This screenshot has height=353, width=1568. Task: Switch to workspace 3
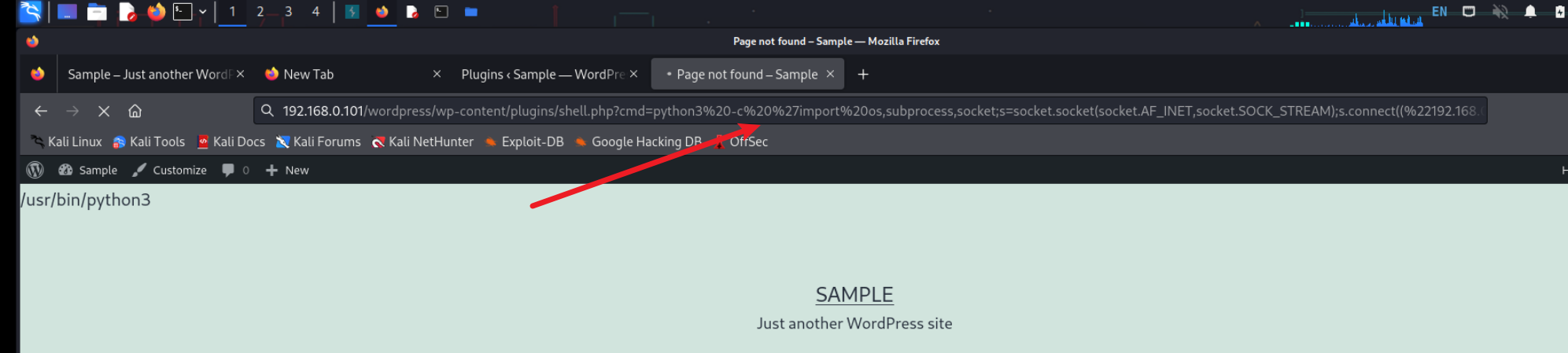[x=288, y=12]
